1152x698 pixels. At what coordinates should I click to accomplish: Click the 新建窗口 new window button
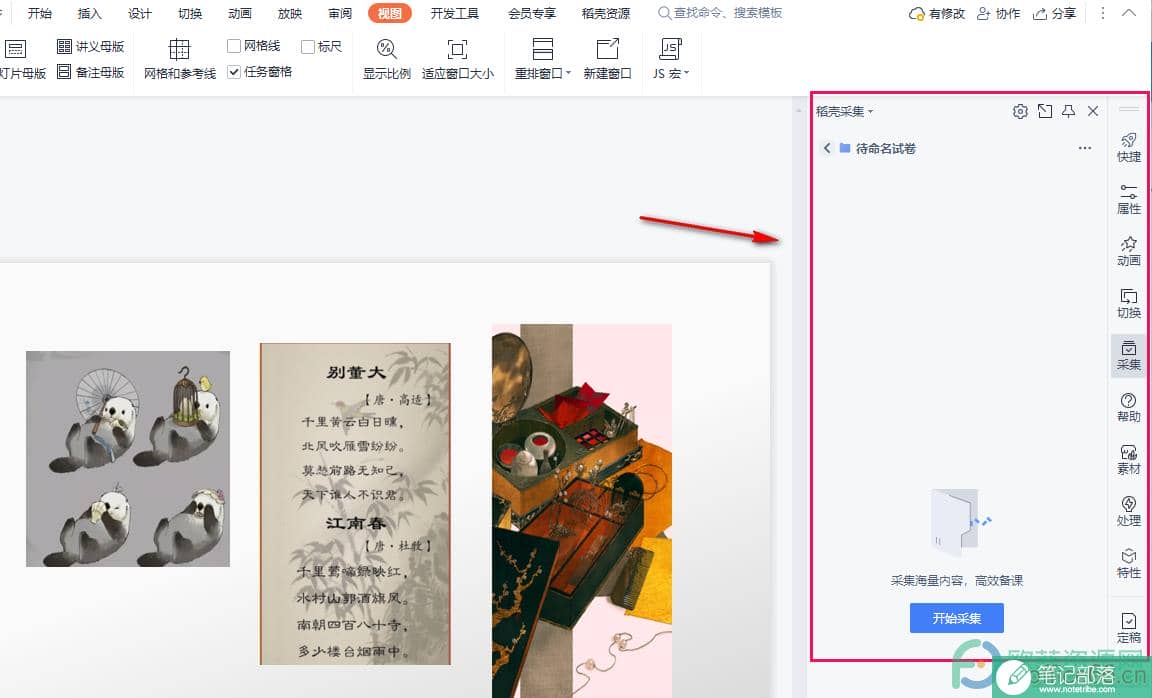pyautogui.click(x=607, y=59)
